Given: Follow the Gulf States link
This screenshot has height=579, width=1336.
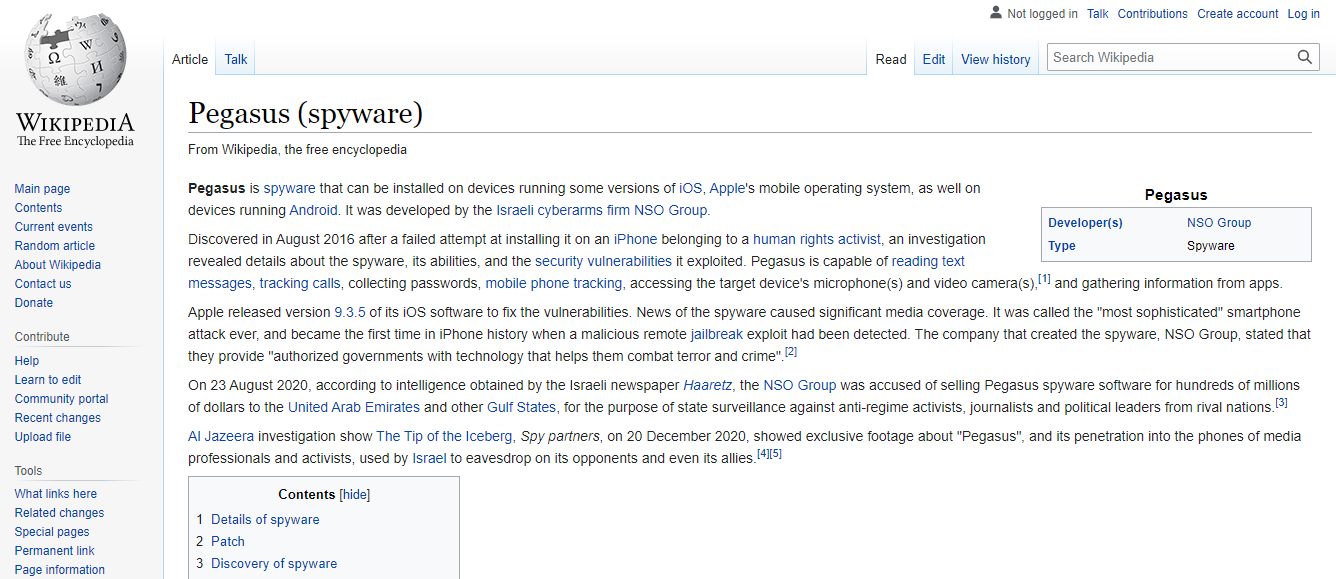Looking at the screenshot, I should (522, 407).
